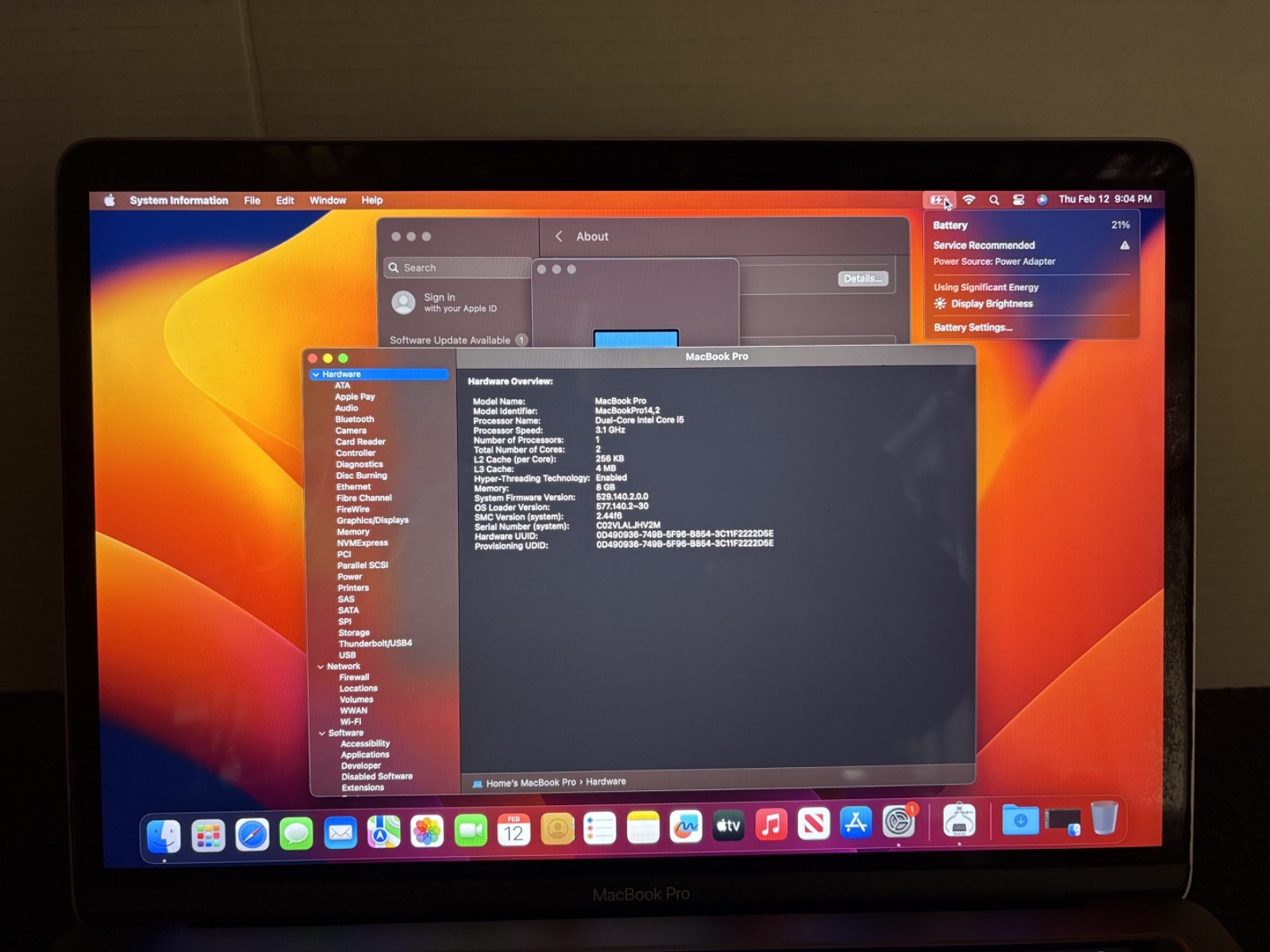Launch FaceTime from the Dock

point(471,831)
